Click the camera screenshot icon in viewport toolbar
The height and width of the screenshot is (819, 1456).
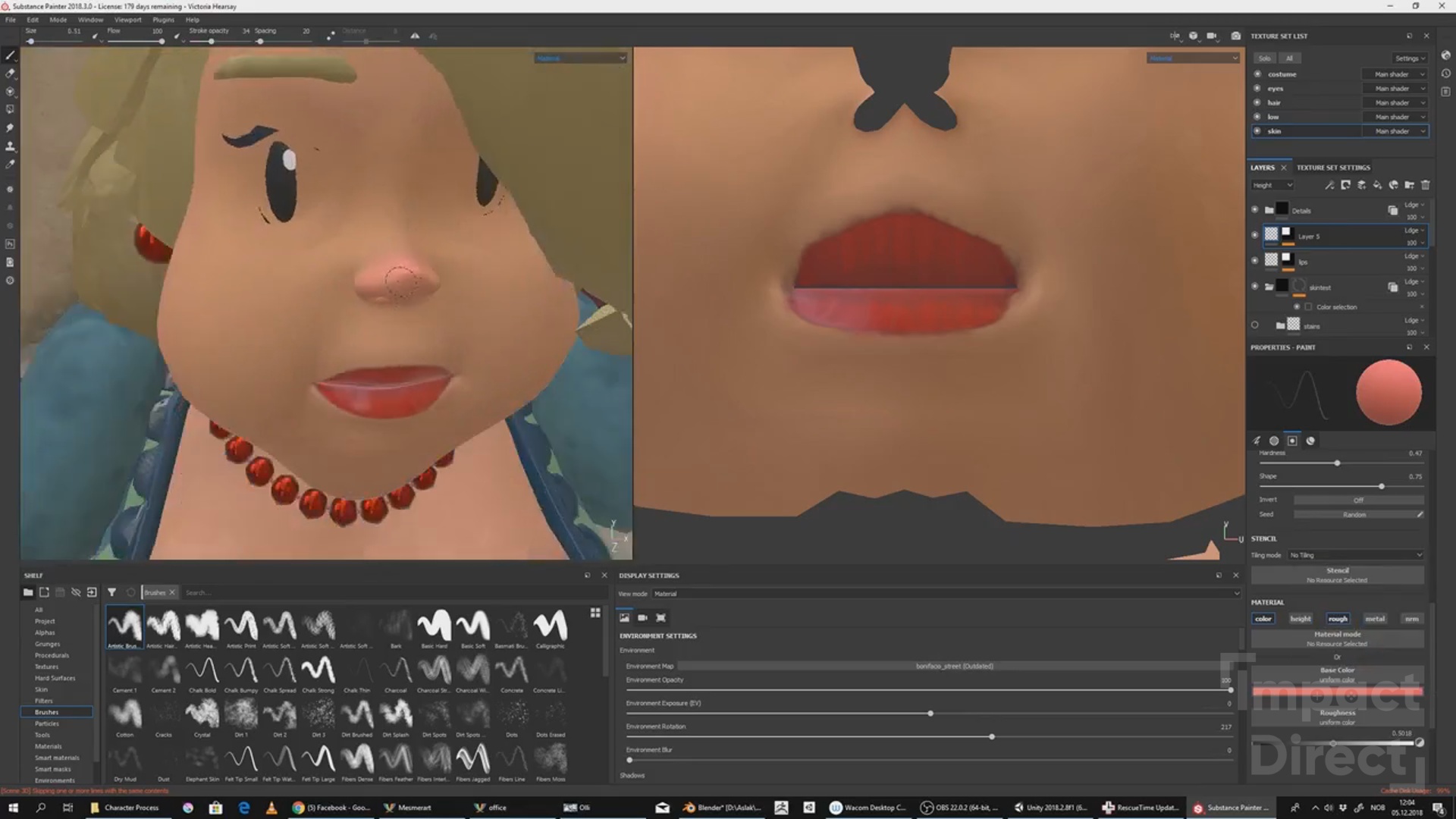point(1235,36)
